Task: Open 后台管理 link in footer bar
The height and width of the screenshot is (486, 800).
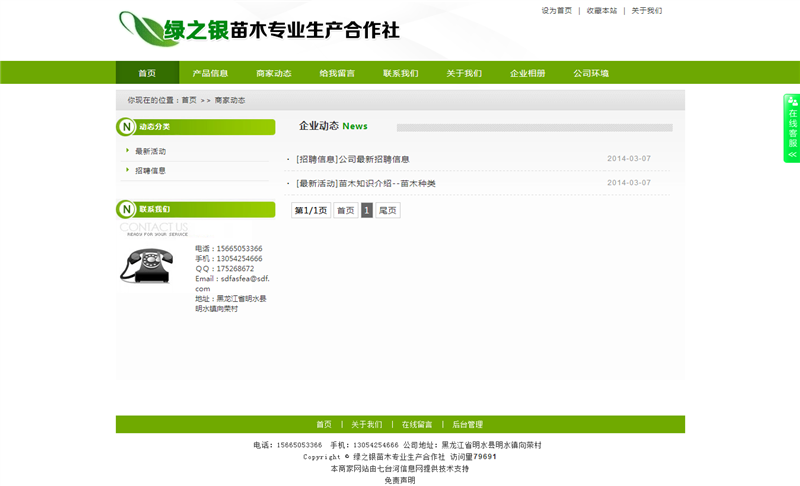Action: pyautogui.click(x=467, y=424)
